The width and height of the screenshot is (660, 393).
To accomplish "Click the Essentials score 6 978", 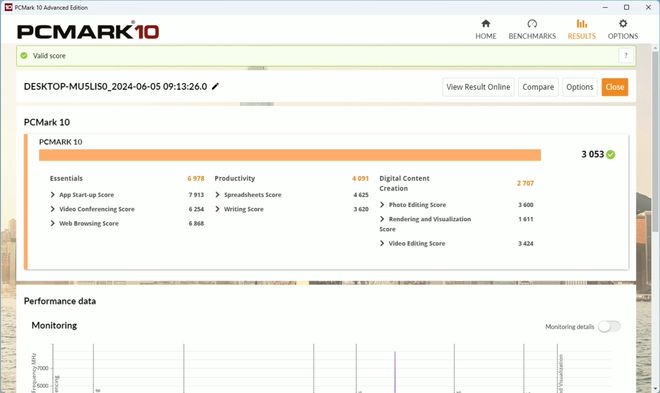I will tap(196, 178).
